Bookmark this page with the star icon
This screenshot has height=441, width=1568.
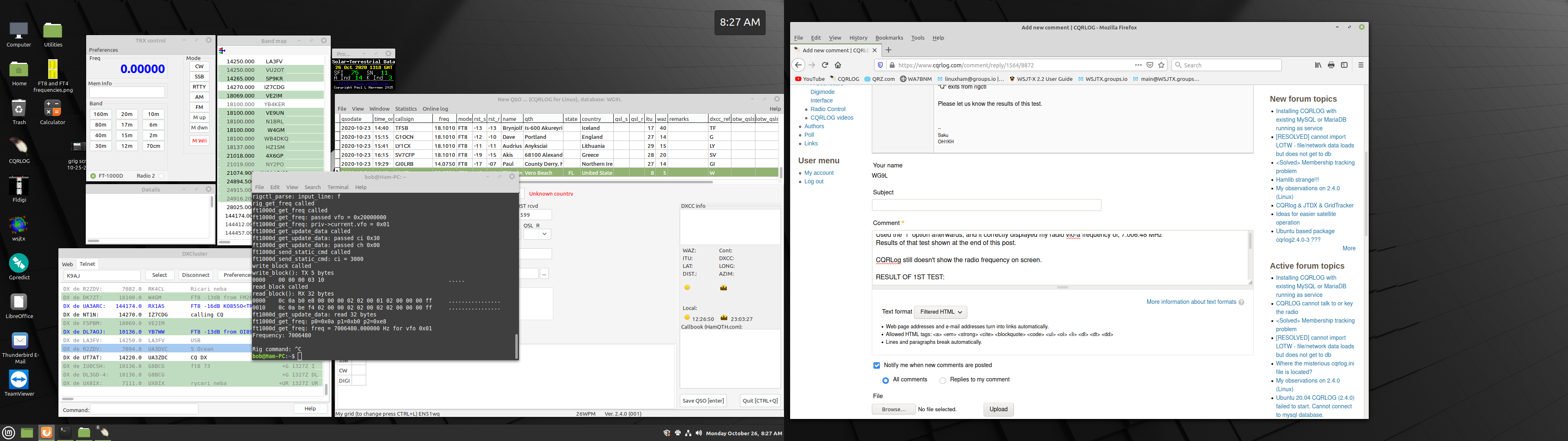click(x=1161, y=65)
